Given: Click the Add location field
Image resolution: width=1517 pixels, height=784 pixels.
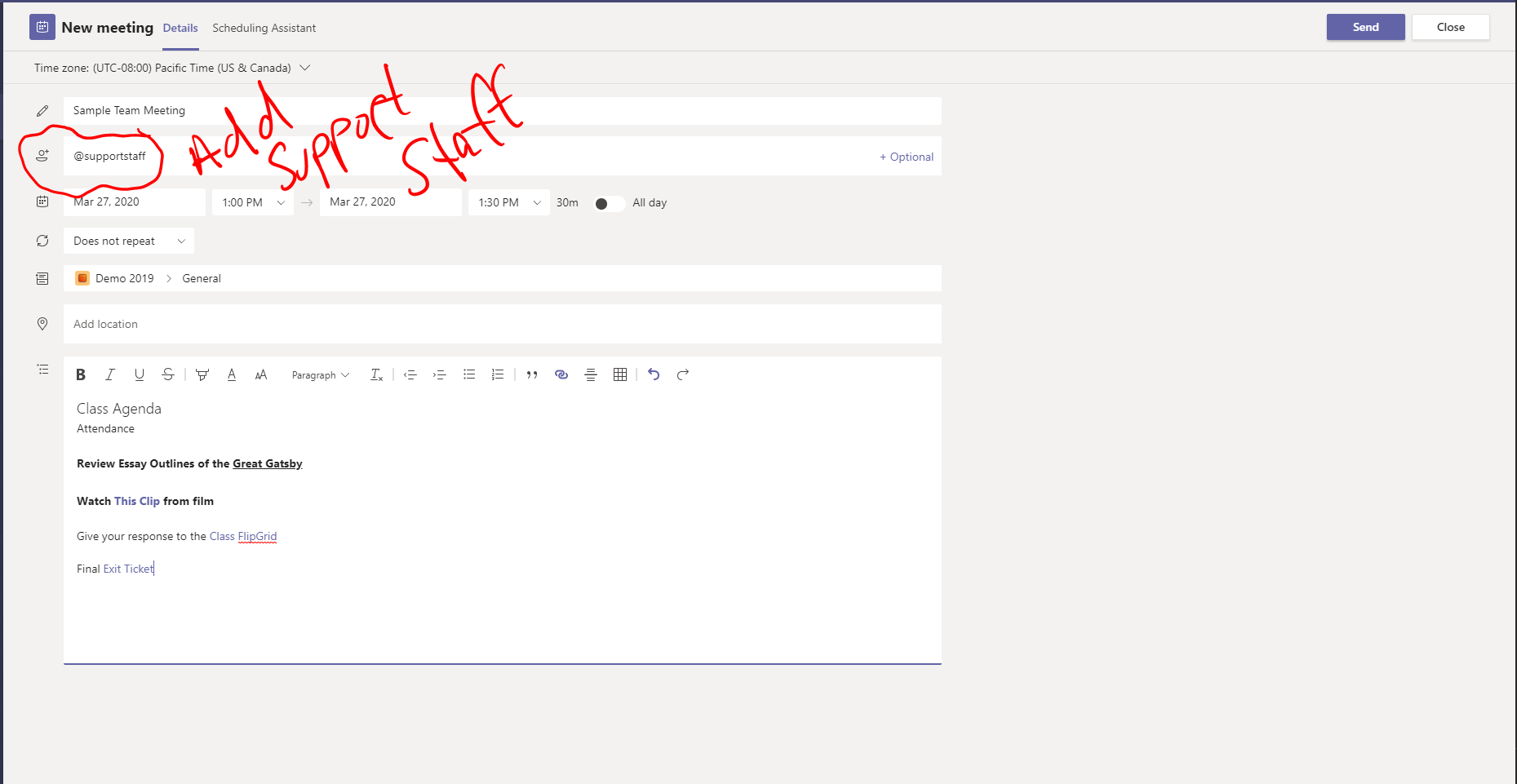Looking at the screenshot, I should click(326, 324).
